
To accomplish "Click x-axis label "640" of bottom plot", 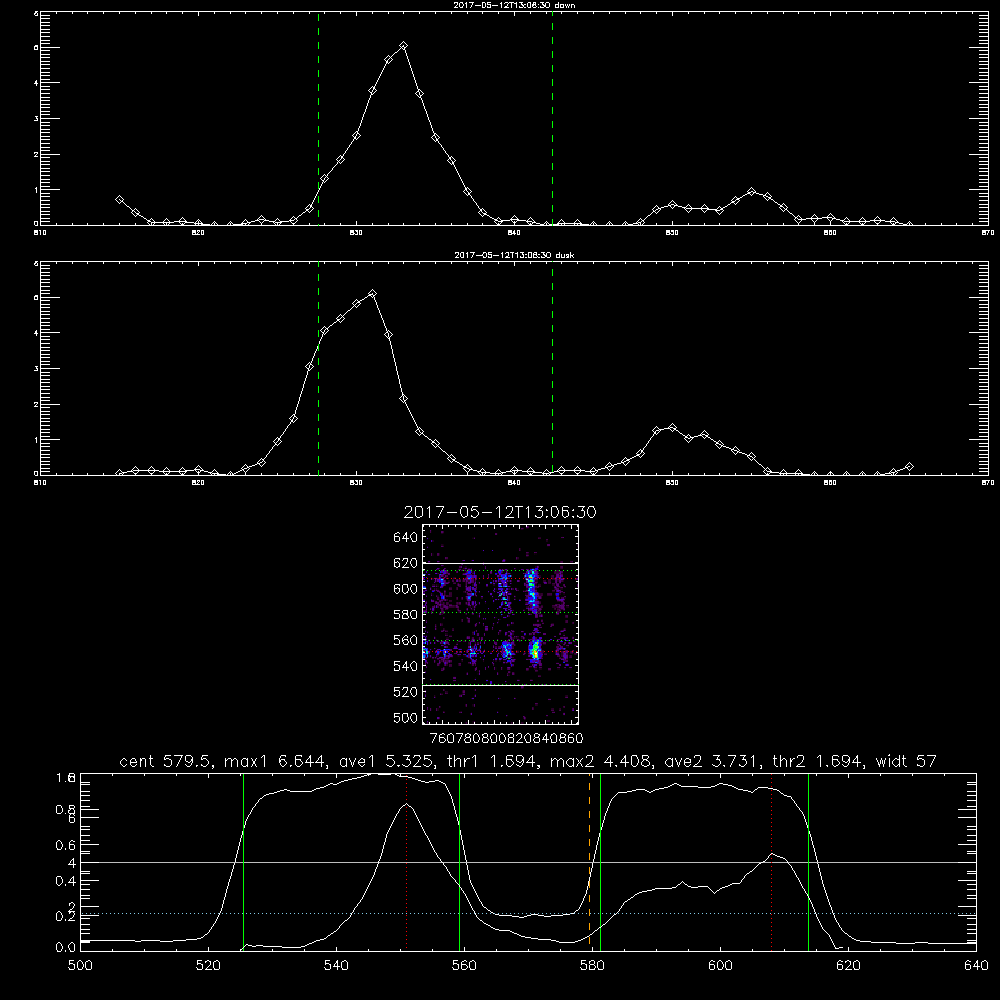I will click(976, 966).
